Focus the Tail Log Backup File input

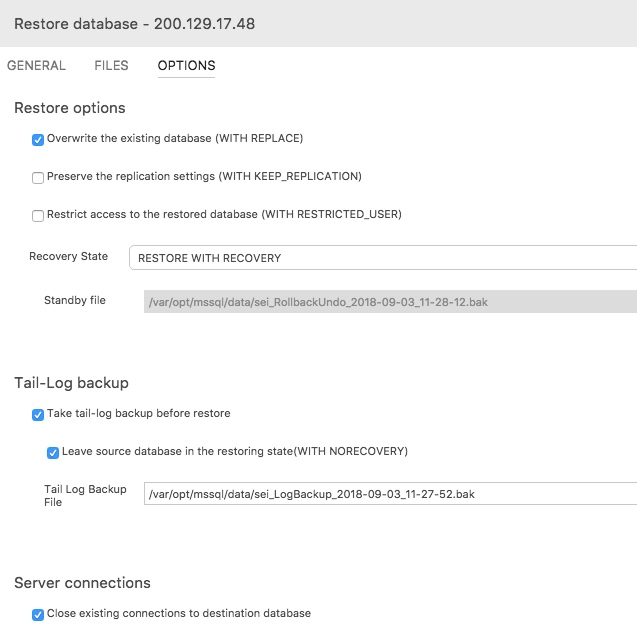coord(390,494)
